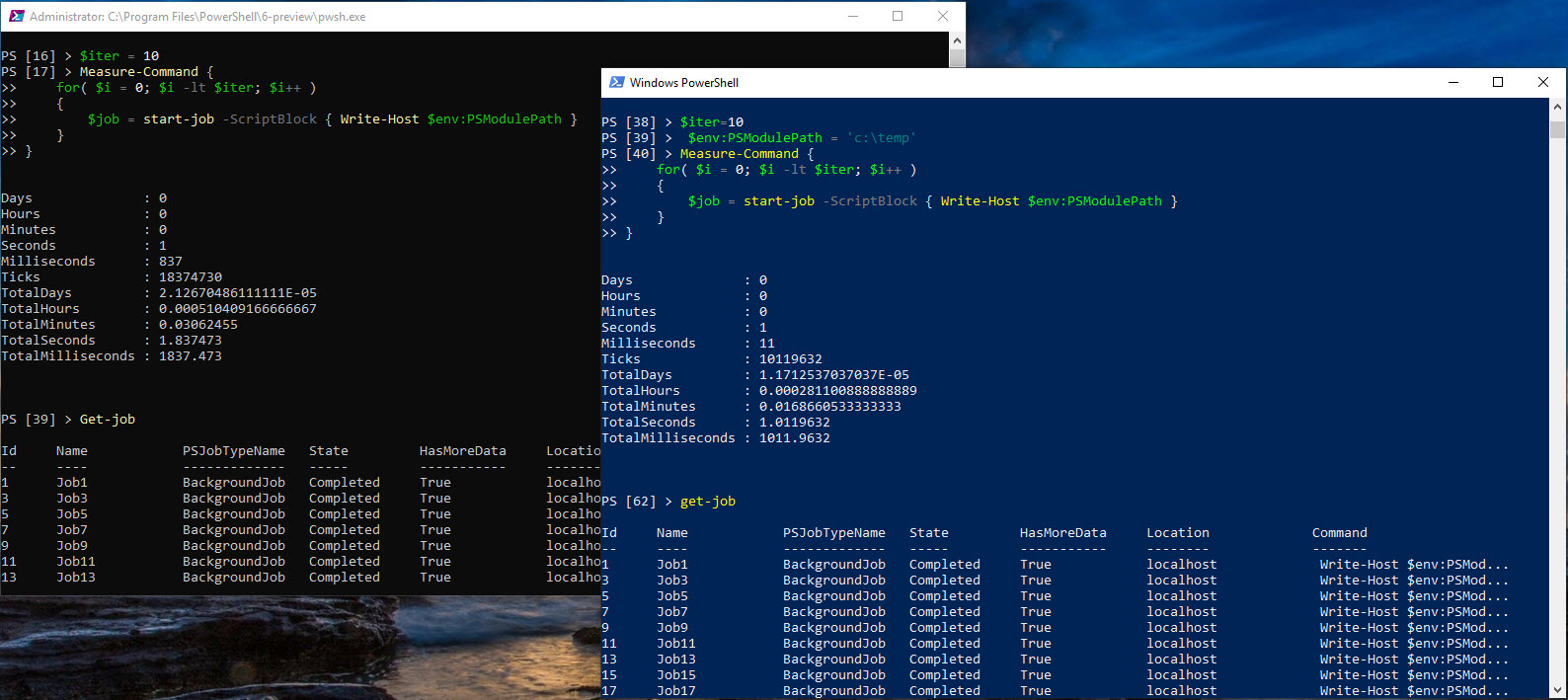Click the 'PS [39]' prompt in pwsh window

[x=29, y=420]
